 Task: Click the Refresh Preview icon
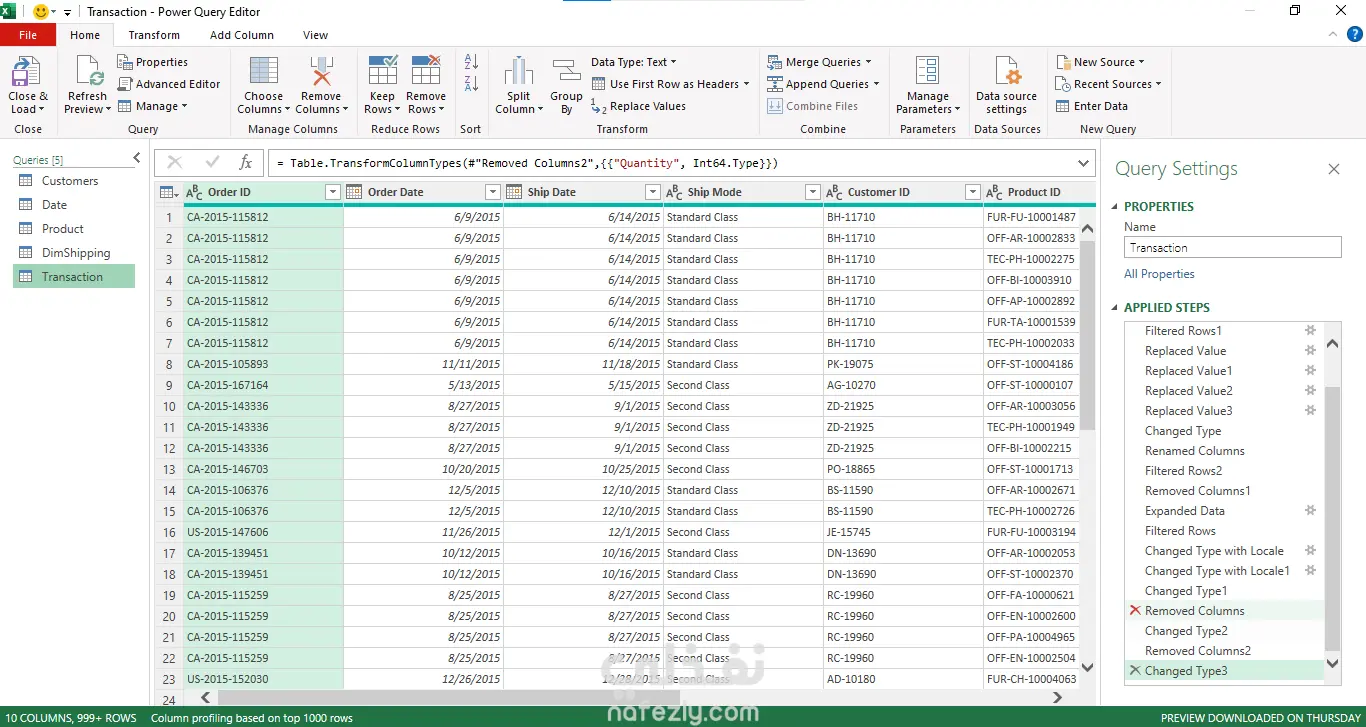[87, 74]
